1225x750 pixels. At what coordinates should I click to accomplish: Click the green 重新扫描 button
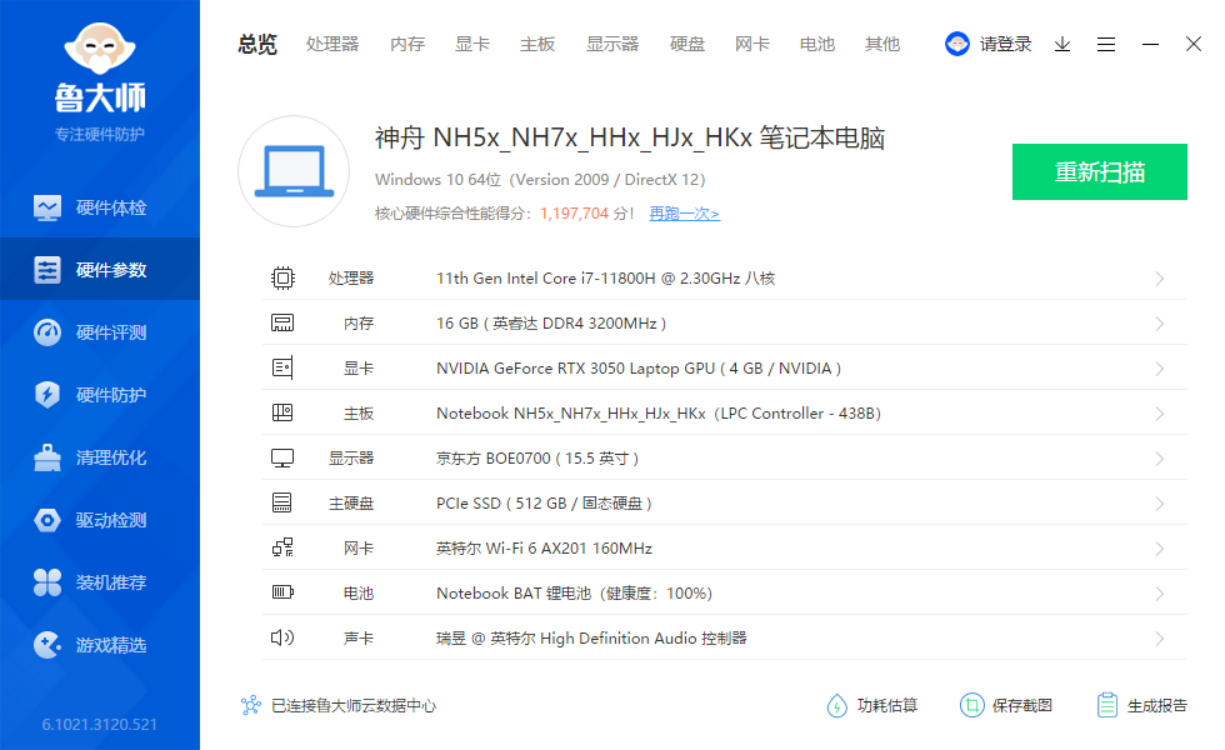(x=1099, y=172)
